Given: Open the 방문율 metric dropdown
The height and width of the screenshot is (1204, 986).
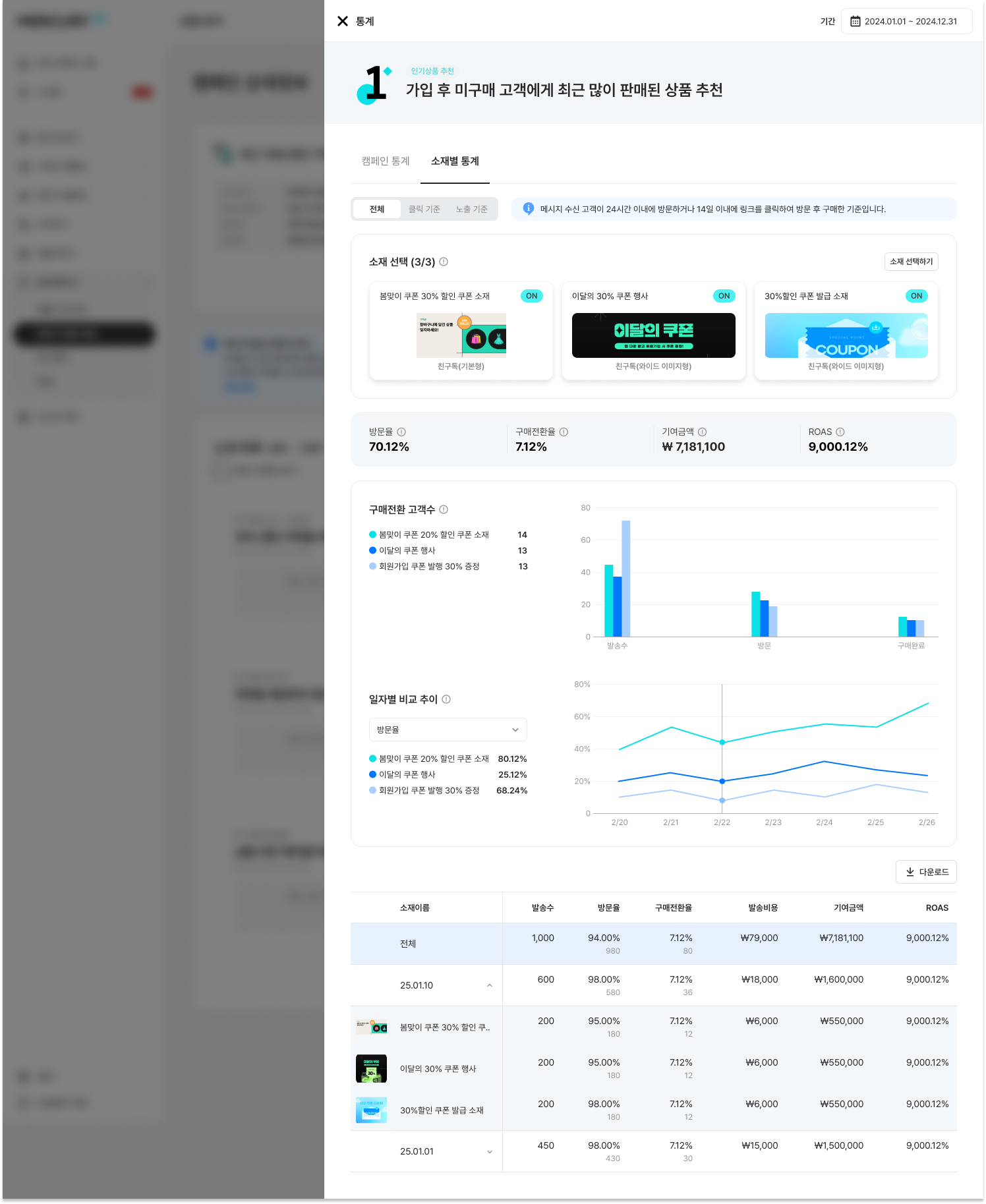Looking at the screenshot, I should (448, 730).
